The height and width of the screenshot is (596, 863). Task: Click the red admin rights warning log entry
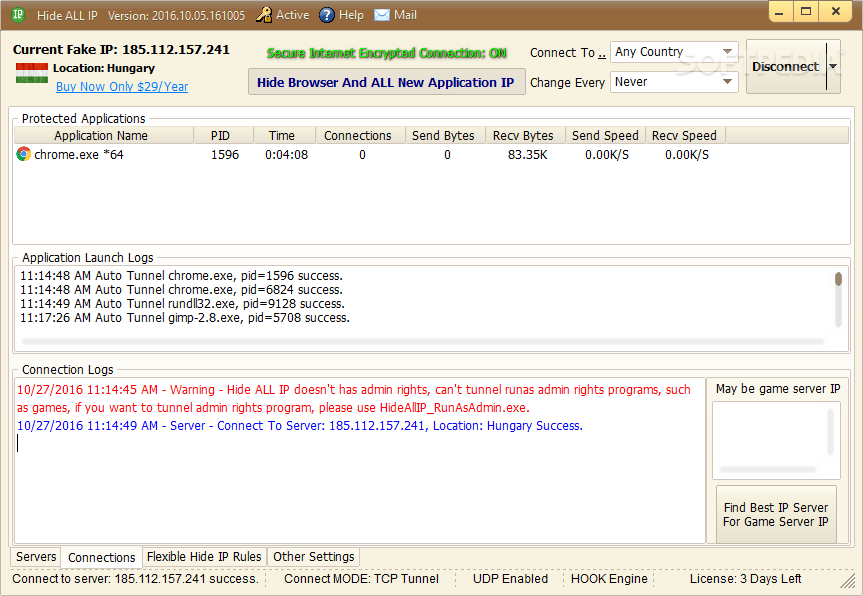click(x=354, y=398)
